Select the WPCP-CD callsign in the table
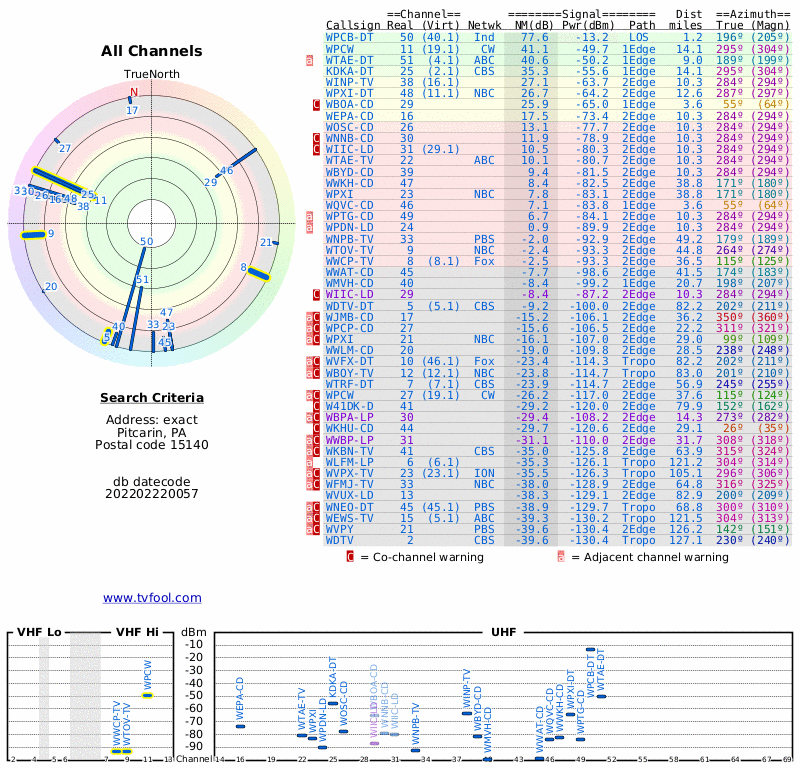 [349, 328]
